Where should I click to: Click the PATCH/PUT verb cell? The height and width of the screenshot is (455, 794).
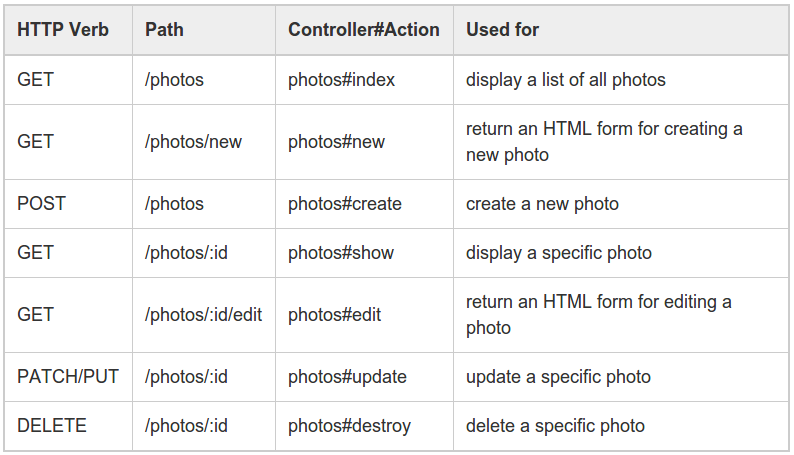tap(68, 377)
